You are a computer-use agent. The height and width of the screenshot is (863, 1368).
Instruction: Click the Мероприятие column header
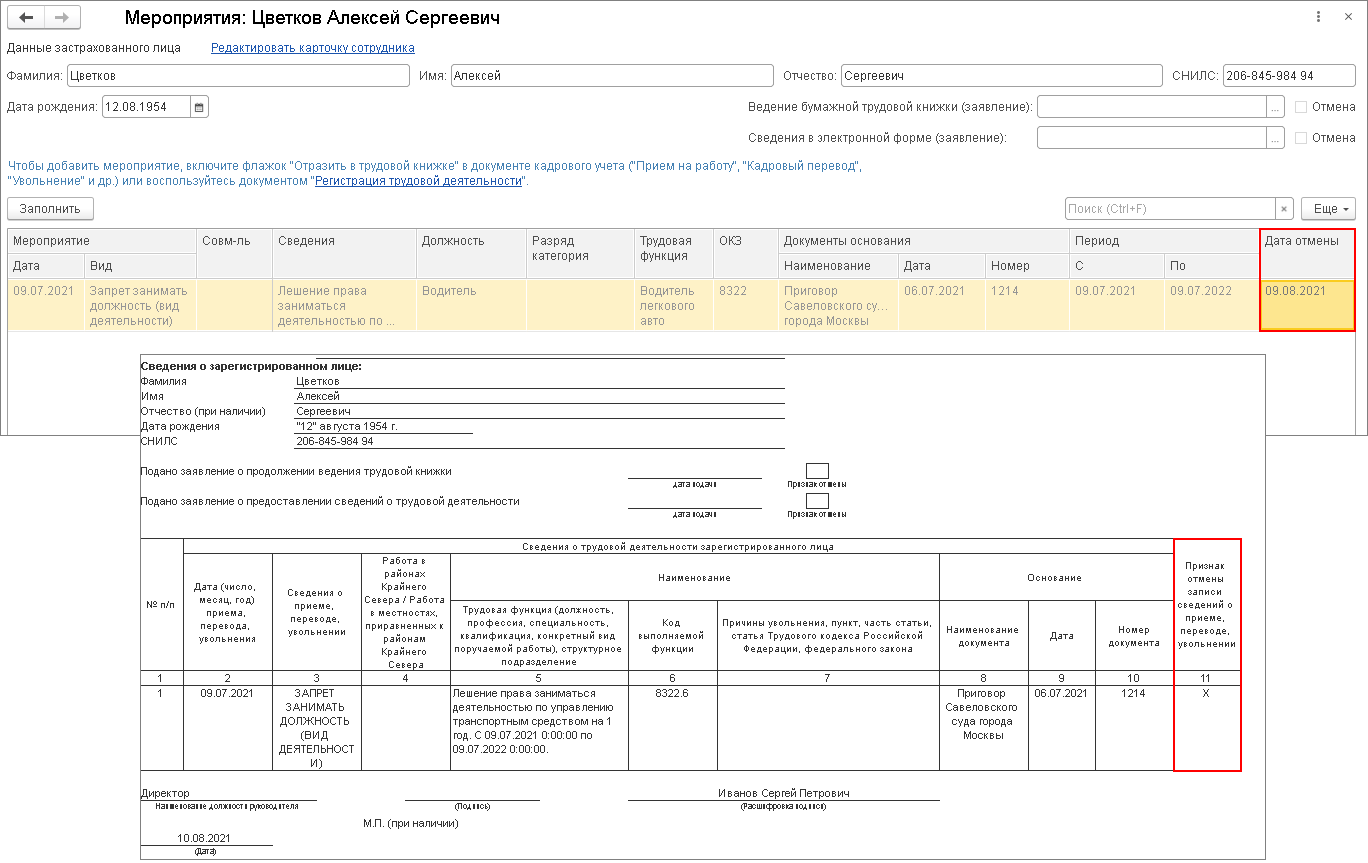[102, 241]
